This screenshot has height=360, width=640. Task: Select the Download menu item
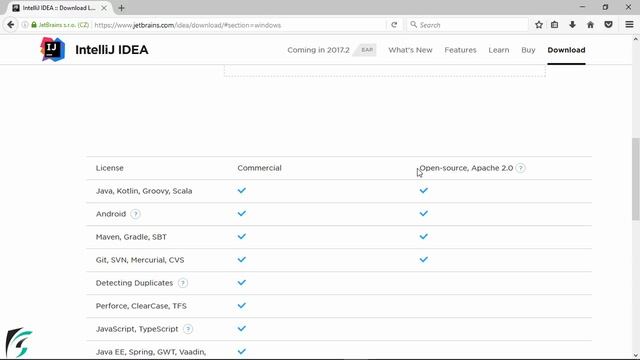(x=566, y=50)
